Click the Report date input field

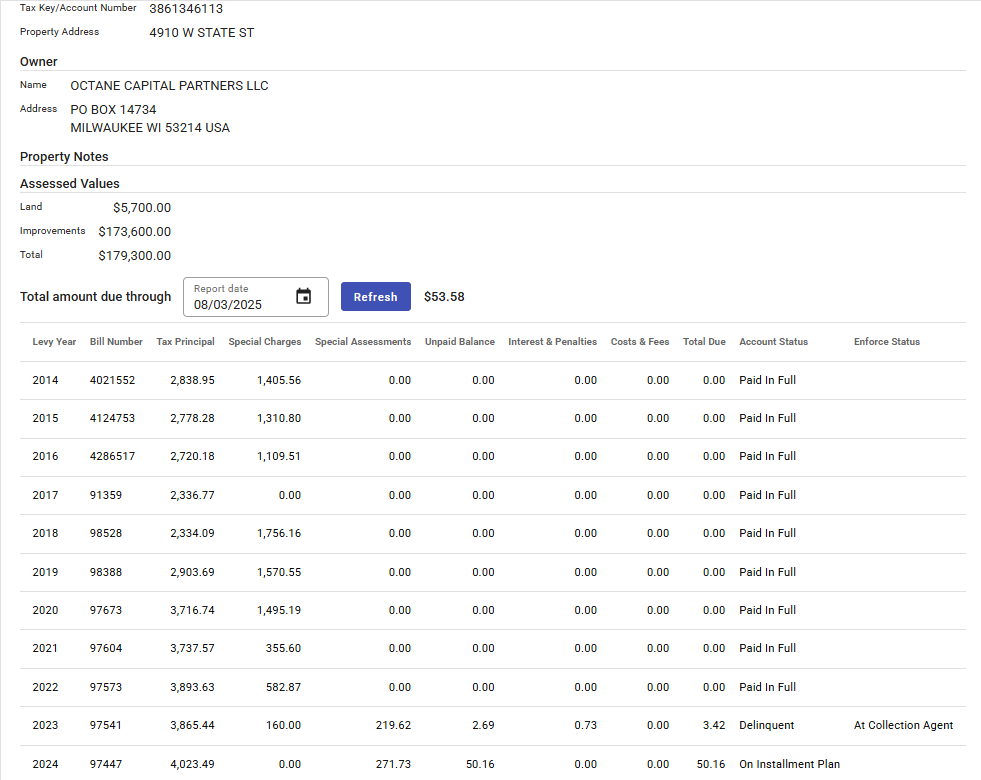[x=240, y=304]
